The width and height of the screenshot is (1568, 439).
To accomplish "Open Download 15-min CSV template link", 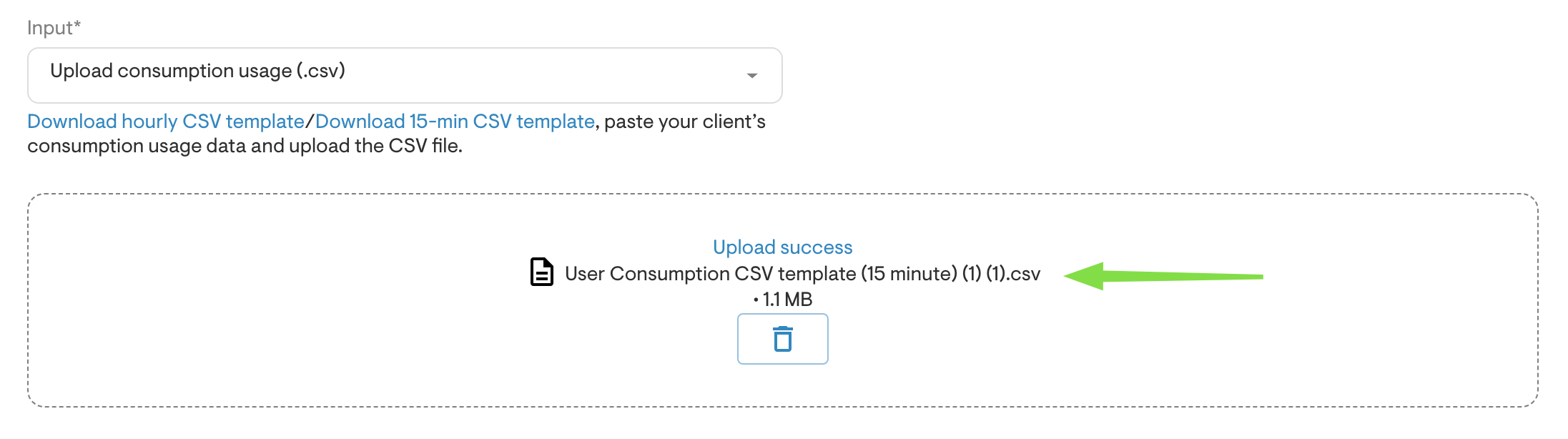I will coord(453,121).
